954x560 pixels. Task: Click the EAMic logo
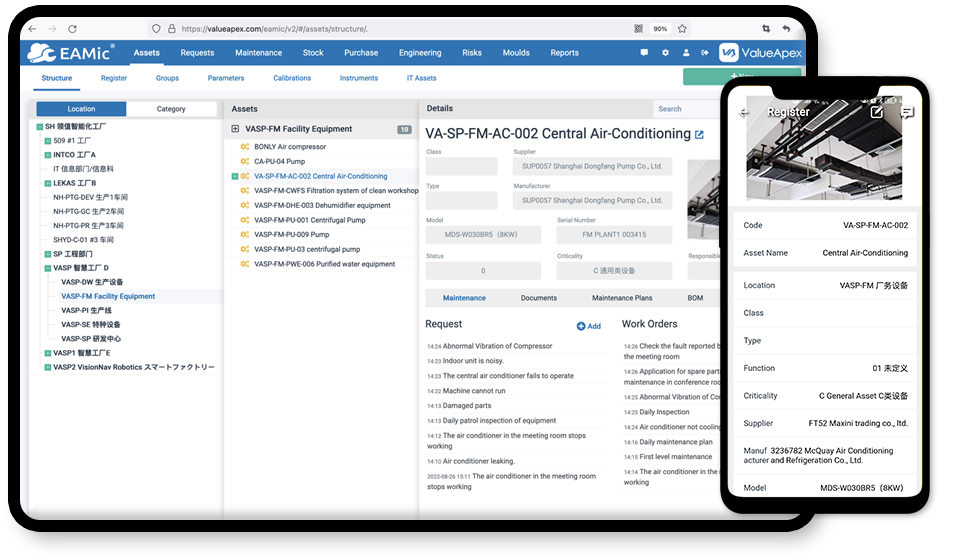pyautogui.click(x=71, y=53)
